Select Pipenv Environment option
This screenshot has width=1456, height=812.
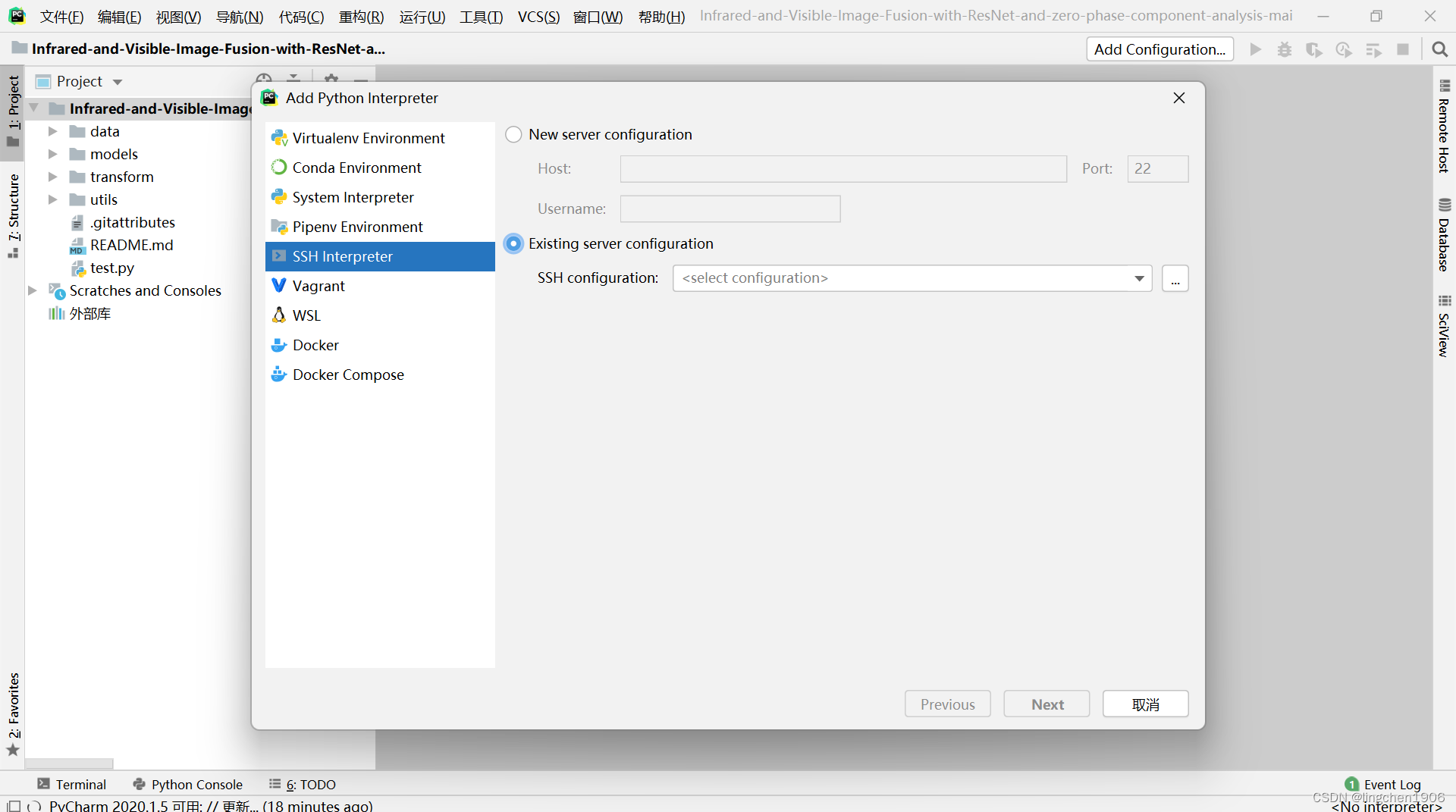tap(380, 227)
